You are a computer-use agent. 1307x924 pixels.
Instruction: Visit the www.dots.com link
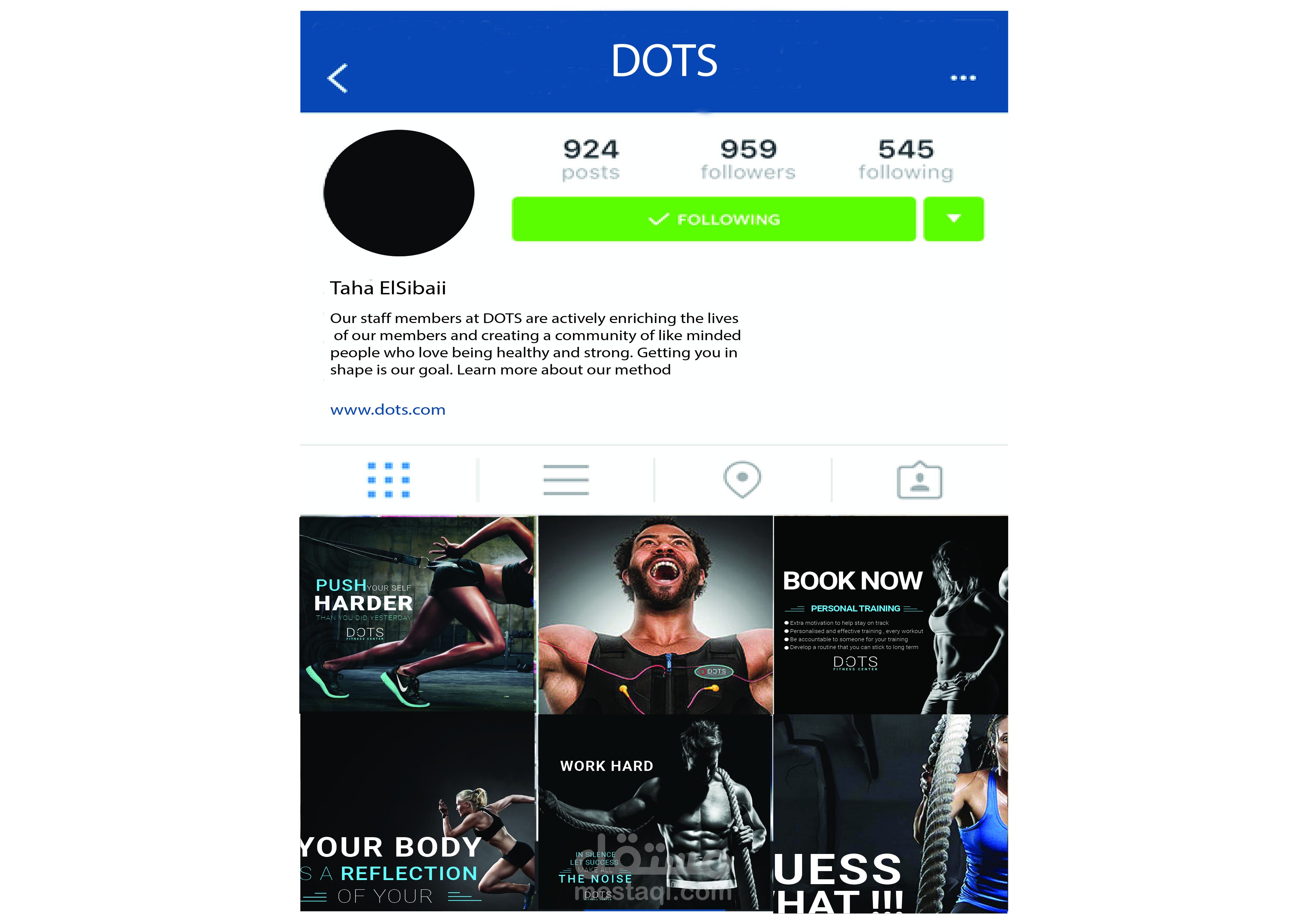(387, 410)
